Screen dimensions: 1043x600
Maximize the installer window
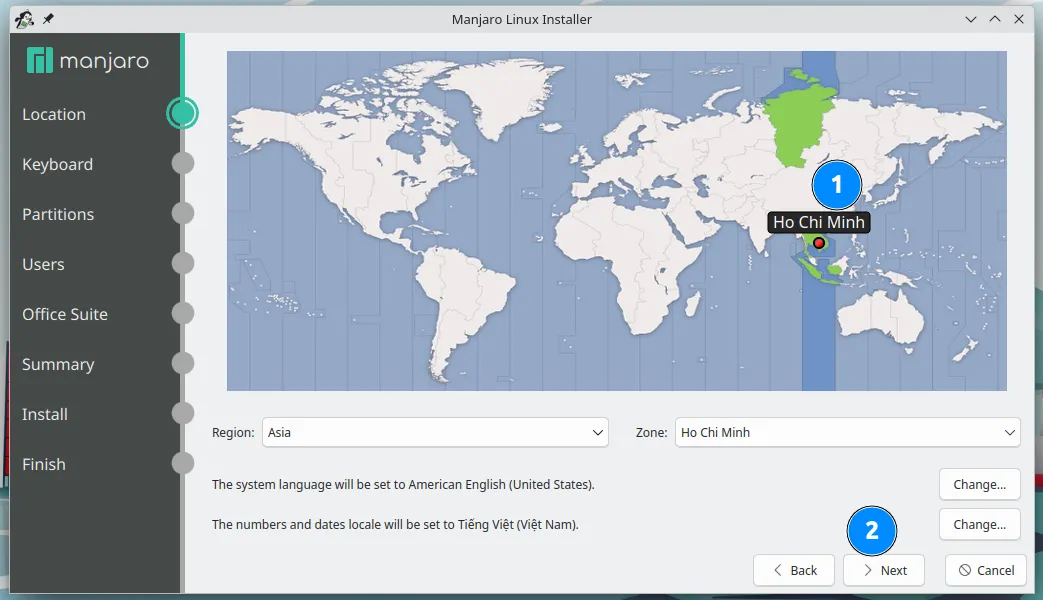pos(995,19)
